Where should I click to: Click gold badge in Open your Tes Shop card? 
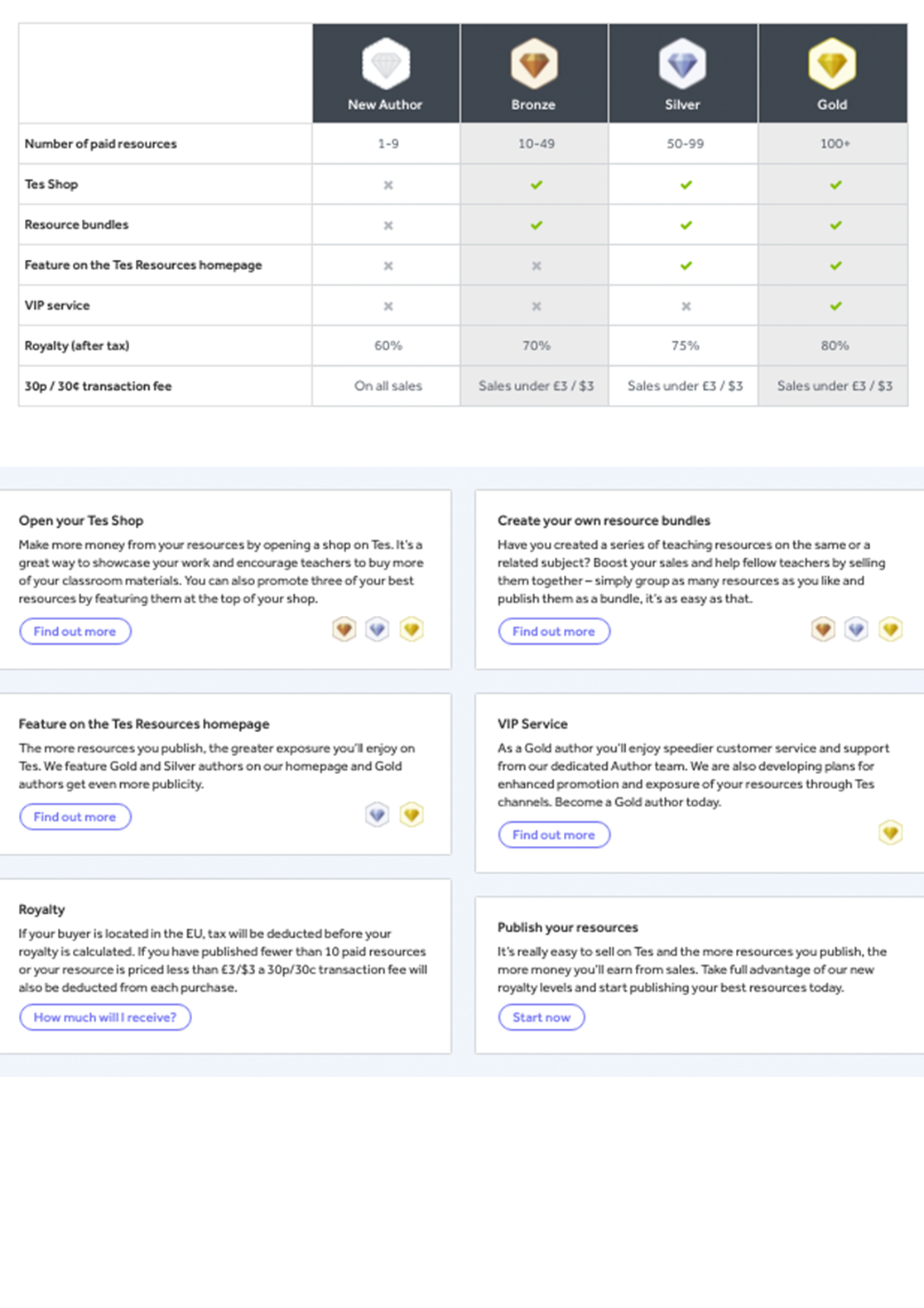[411, 630]
